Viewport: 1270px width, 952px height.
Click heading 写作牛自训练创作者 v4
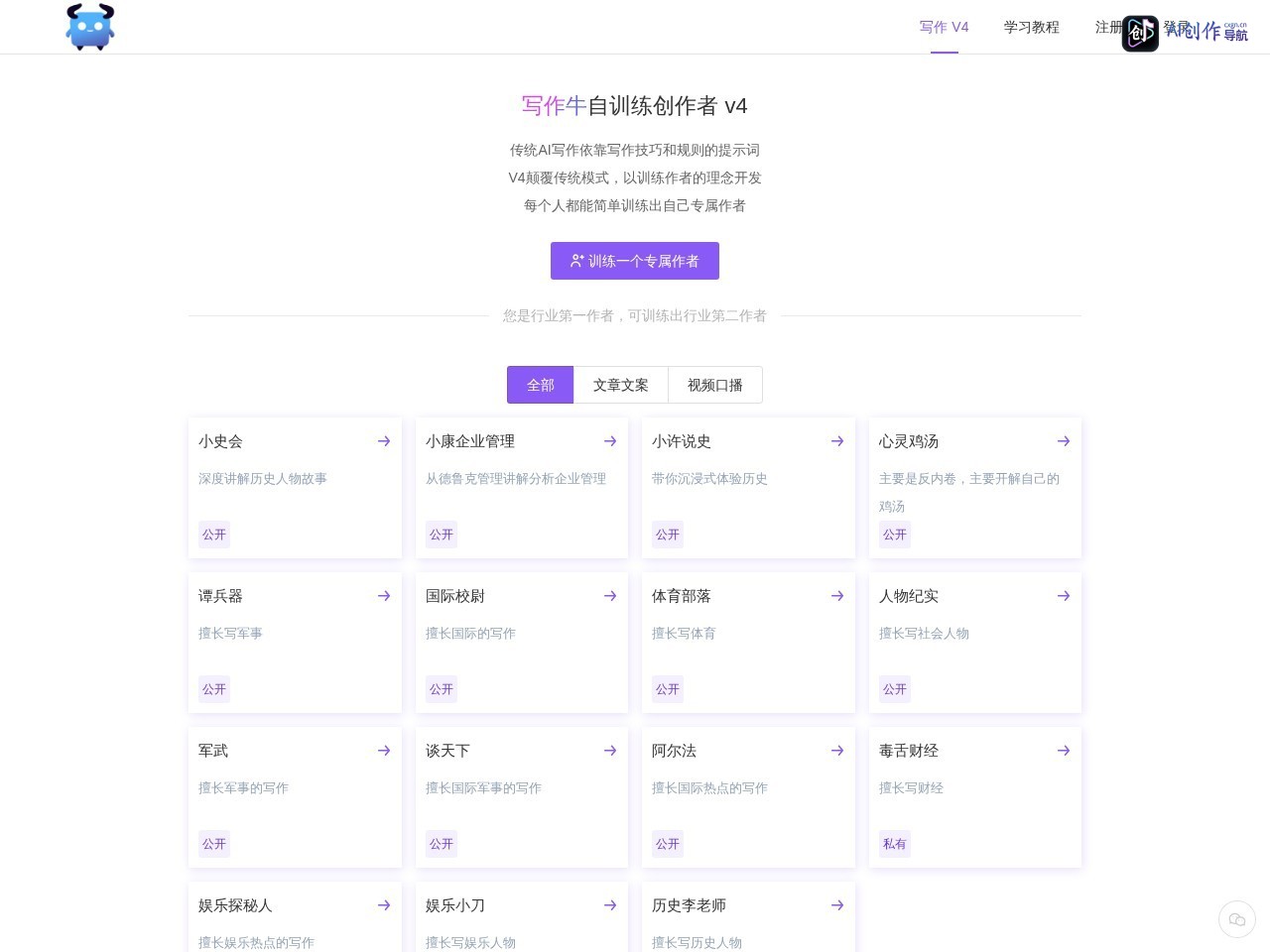click(635, 106)
